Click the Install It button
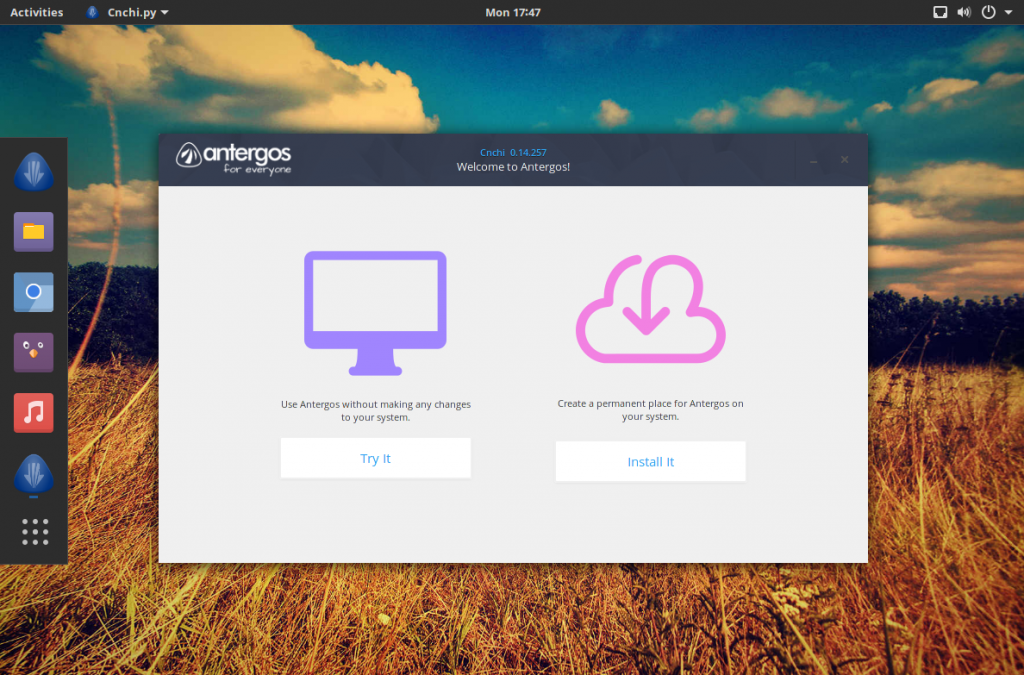 (x=650, y=462)
